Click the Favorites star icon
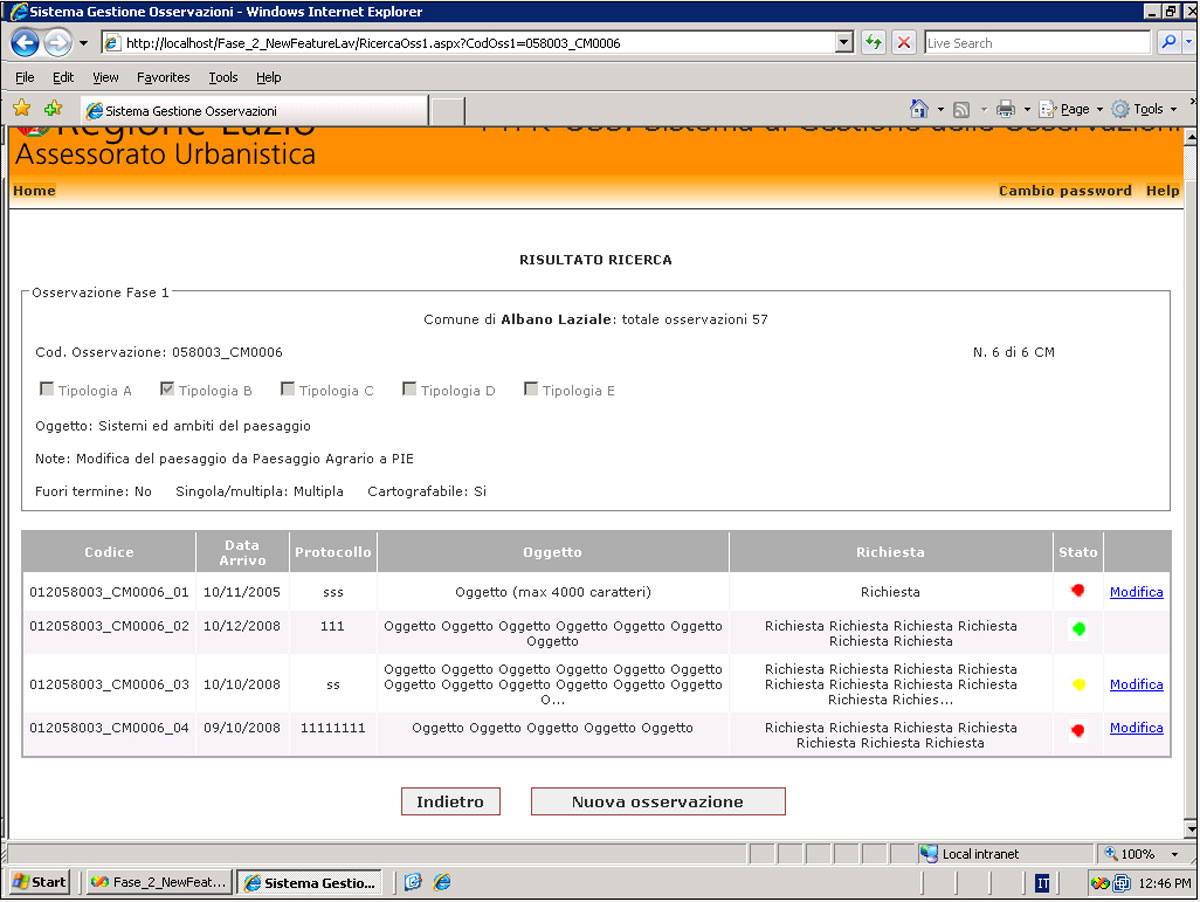This screenshot has width=1200, height=902. [x=21, y=109]
